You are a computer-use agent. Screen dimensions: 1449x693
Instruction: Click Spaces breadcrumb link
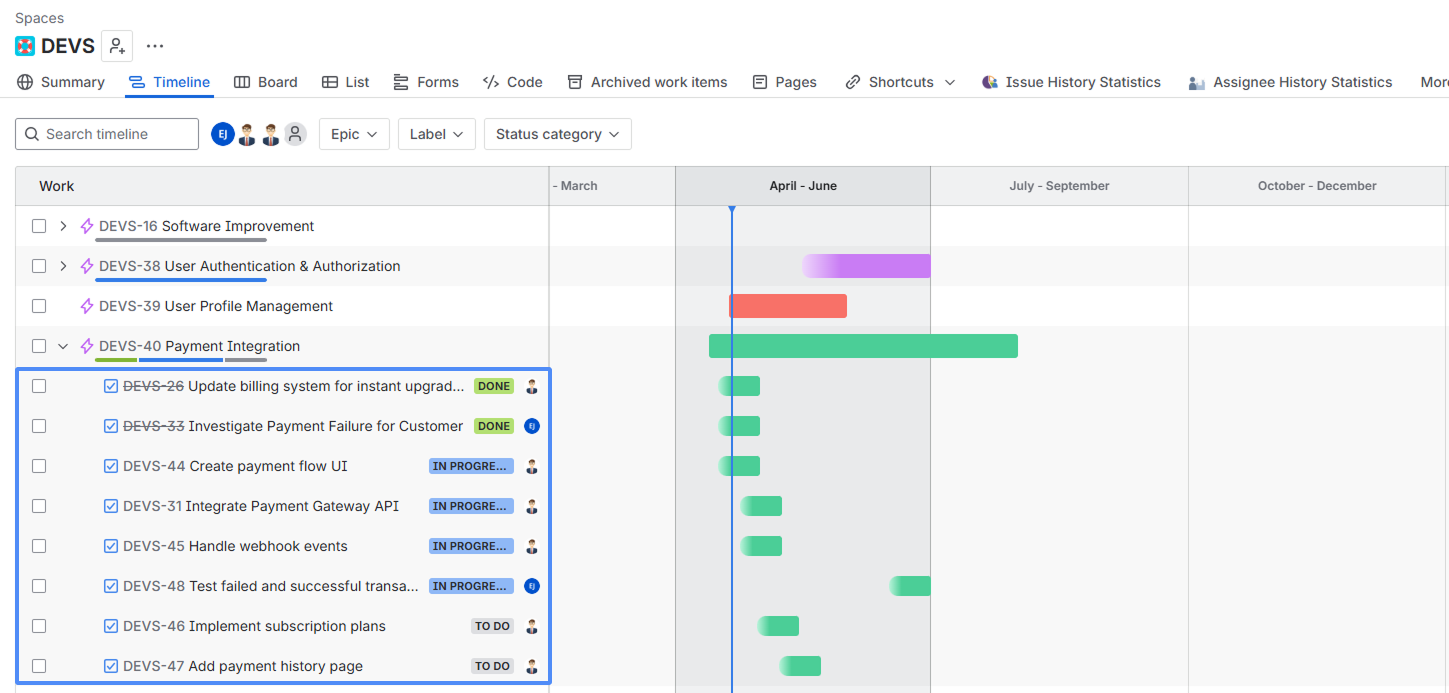point(39,18)
